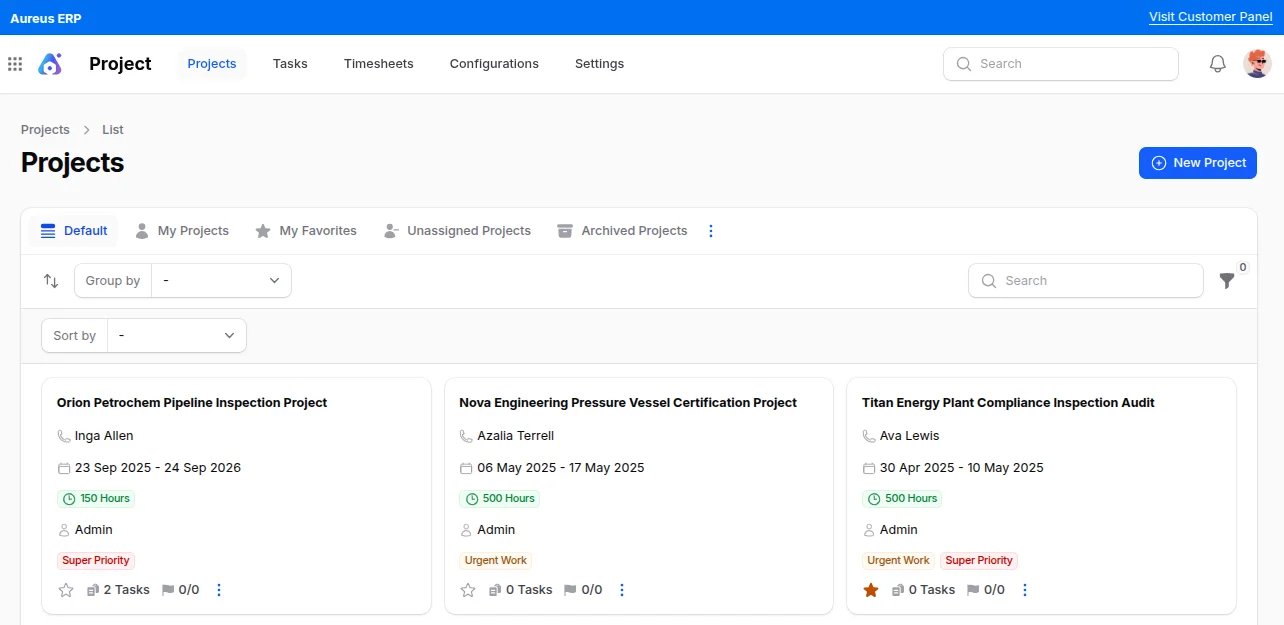Open Titan Energy card actions menu
1284x625 pixels.
(1024, 590)
